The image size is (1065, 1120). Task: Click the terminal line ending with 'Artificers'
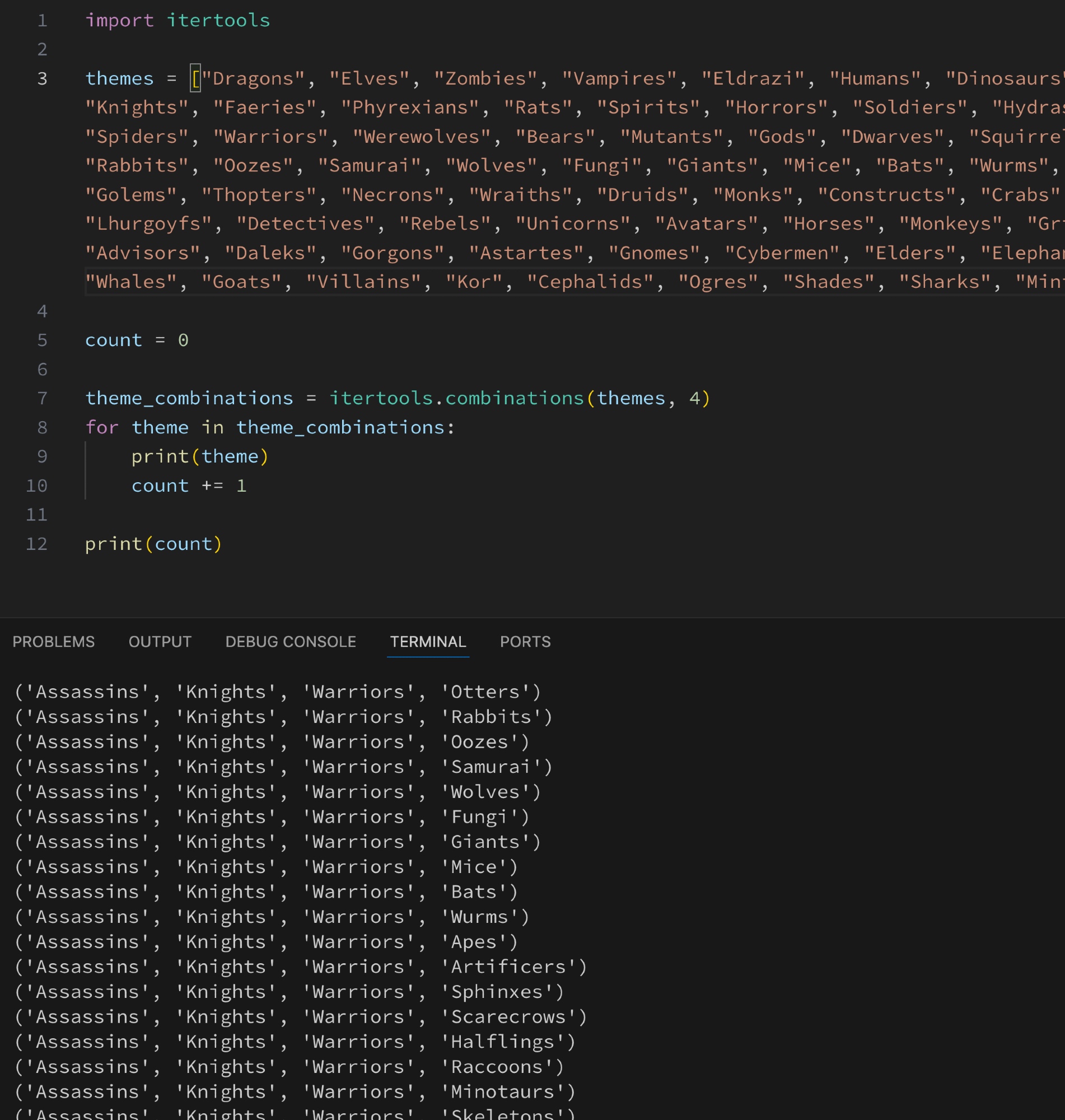click(300, 966)
